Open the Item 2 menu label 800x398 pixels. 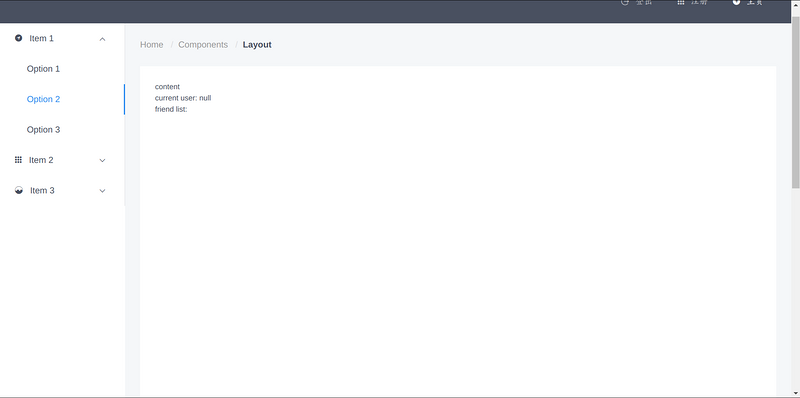click(41, 160)
